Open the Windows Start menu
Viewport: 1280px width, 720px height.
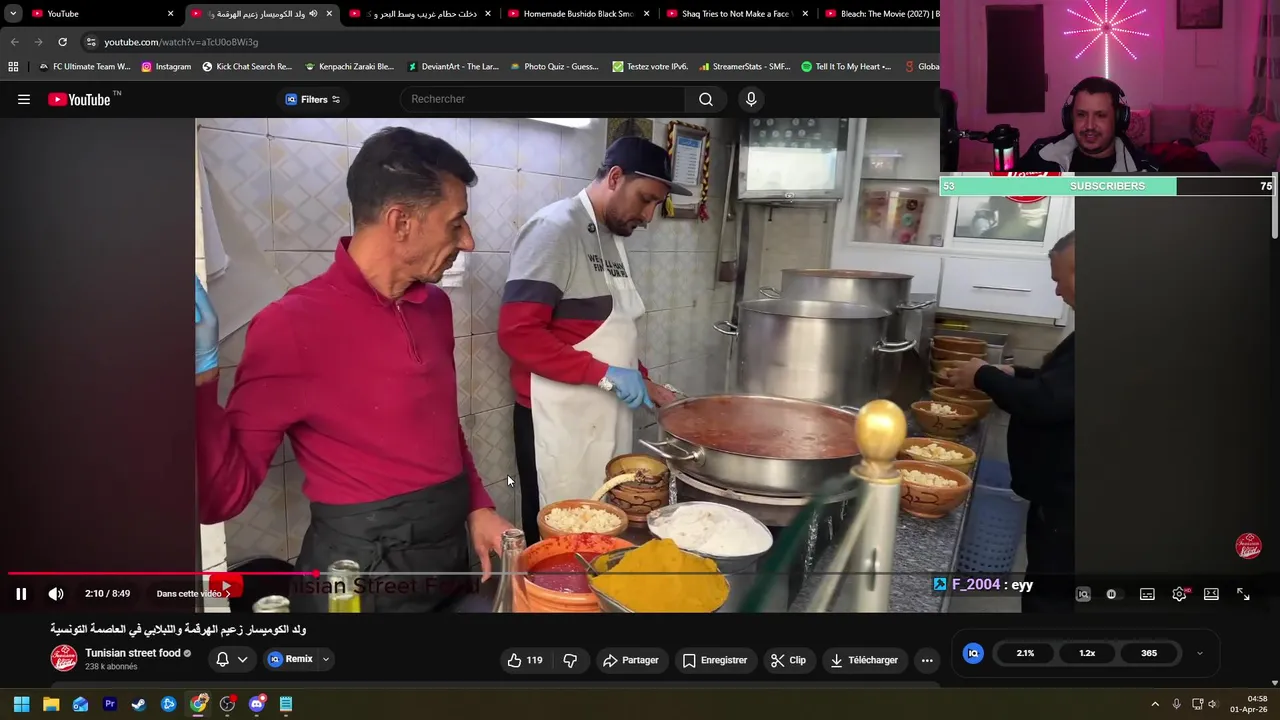point(21,704)
